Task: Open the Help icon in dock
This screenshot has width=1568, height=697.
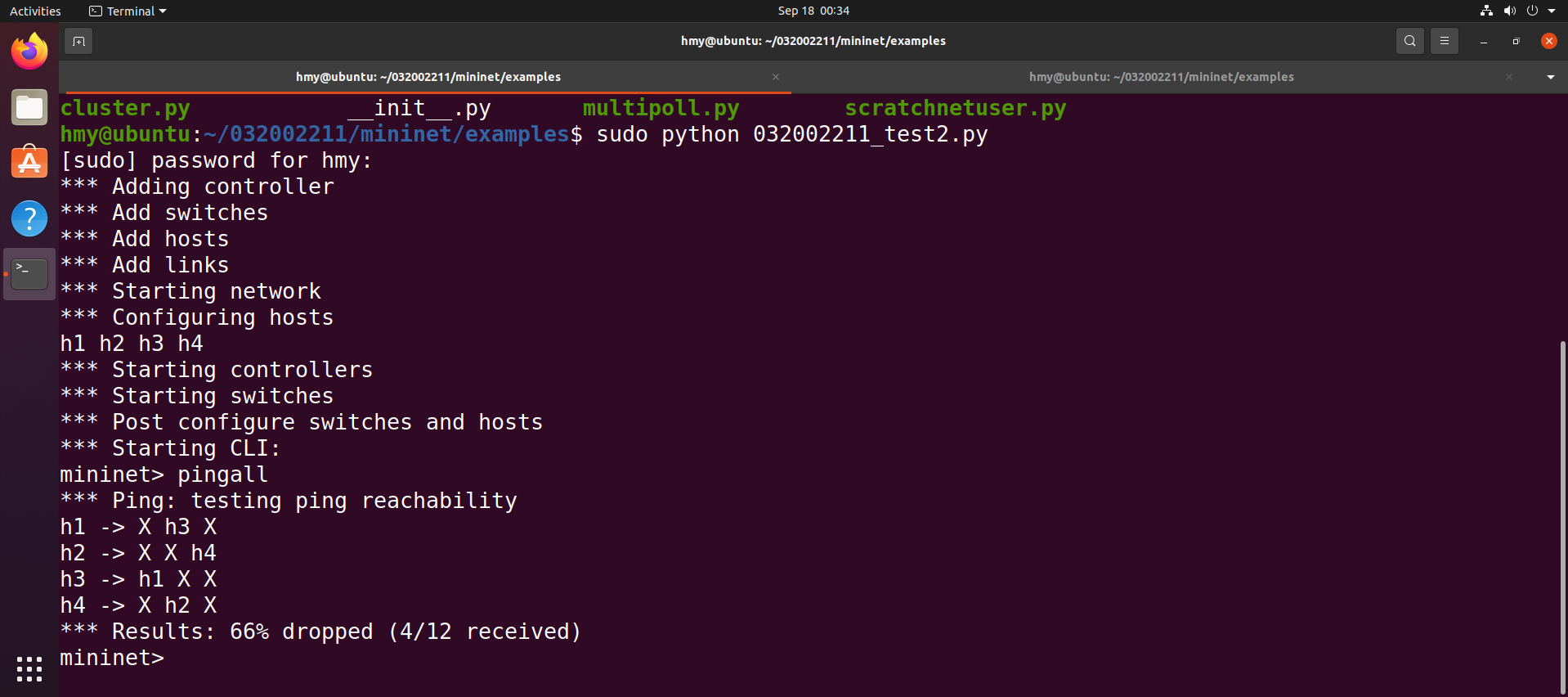Action: click(29, 218)
